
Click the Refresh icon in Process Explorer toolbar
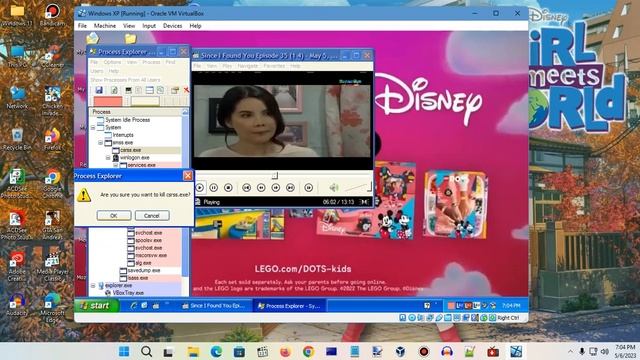pyautogui.click(x=114, y=90)
